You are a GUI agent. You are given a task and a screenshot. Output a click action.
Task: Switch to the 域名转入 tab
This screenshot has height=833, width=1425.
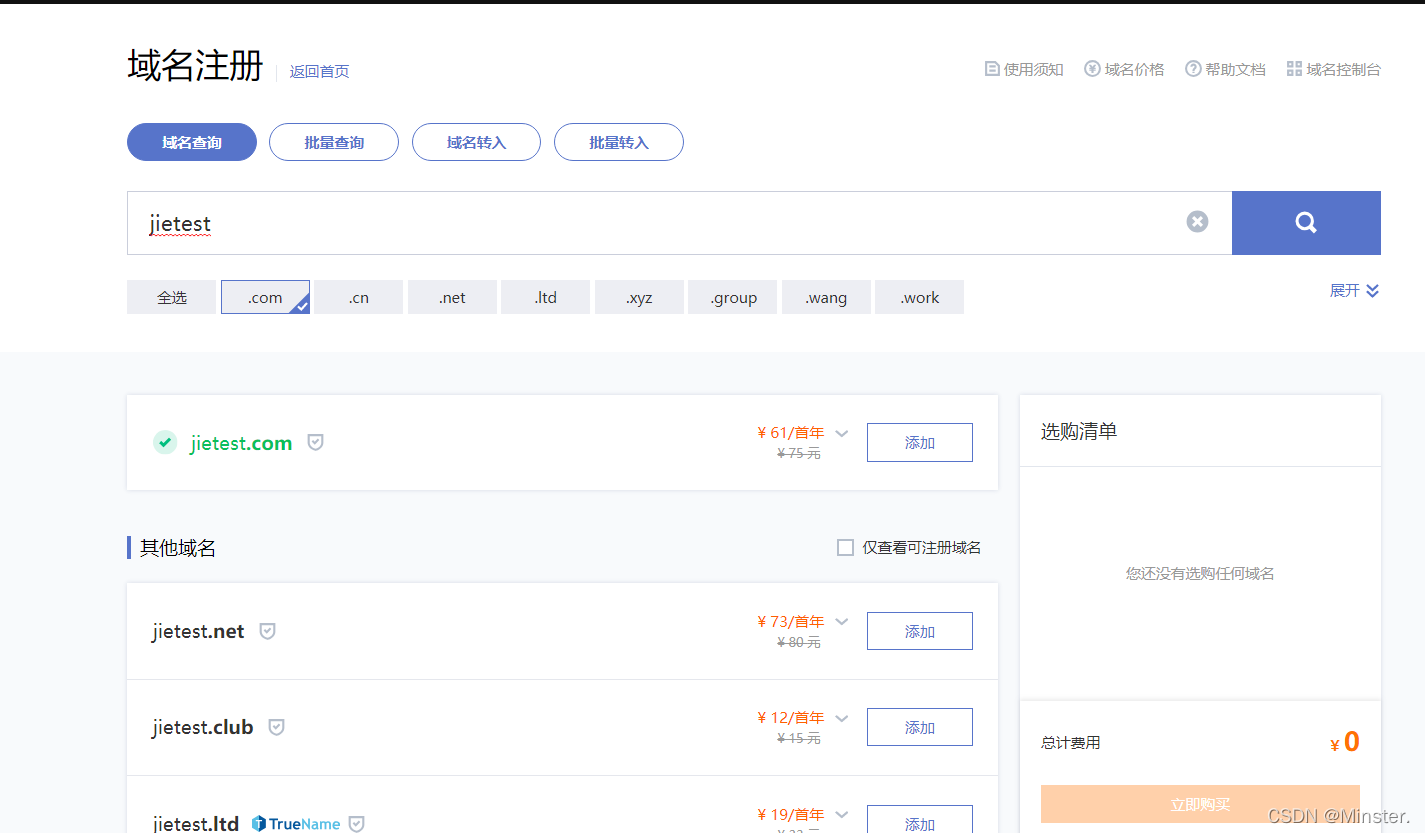476,142
